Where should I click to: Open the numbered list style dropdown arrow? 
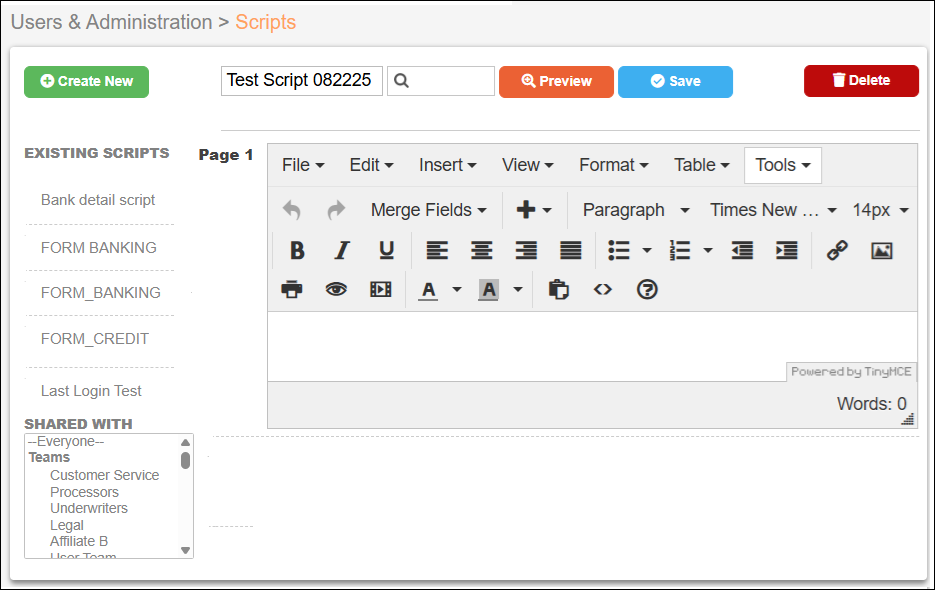(708, 251)
